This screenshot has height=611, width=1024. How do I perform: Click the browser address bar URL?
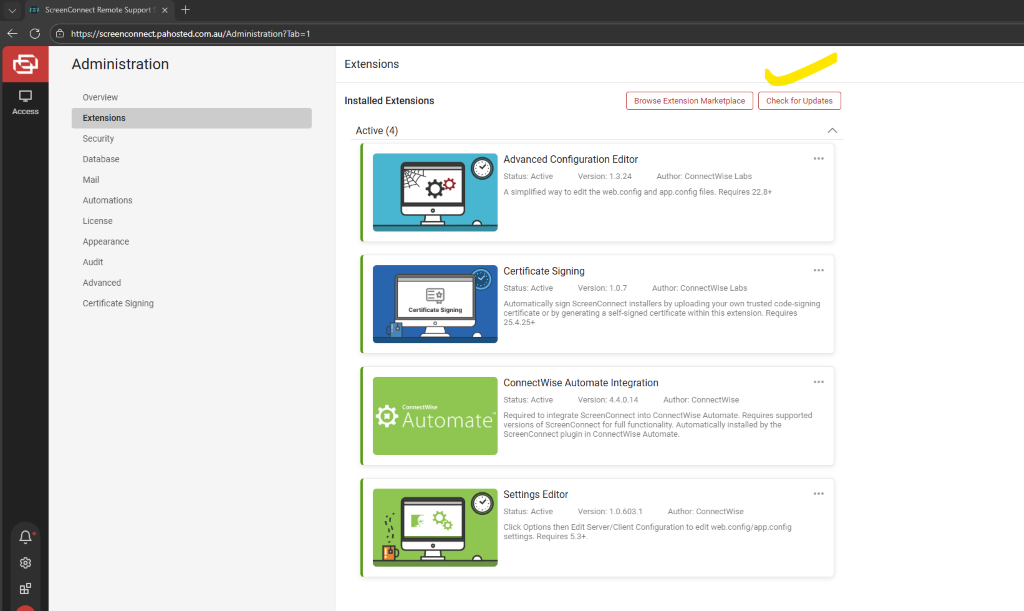tap(190, 33)
